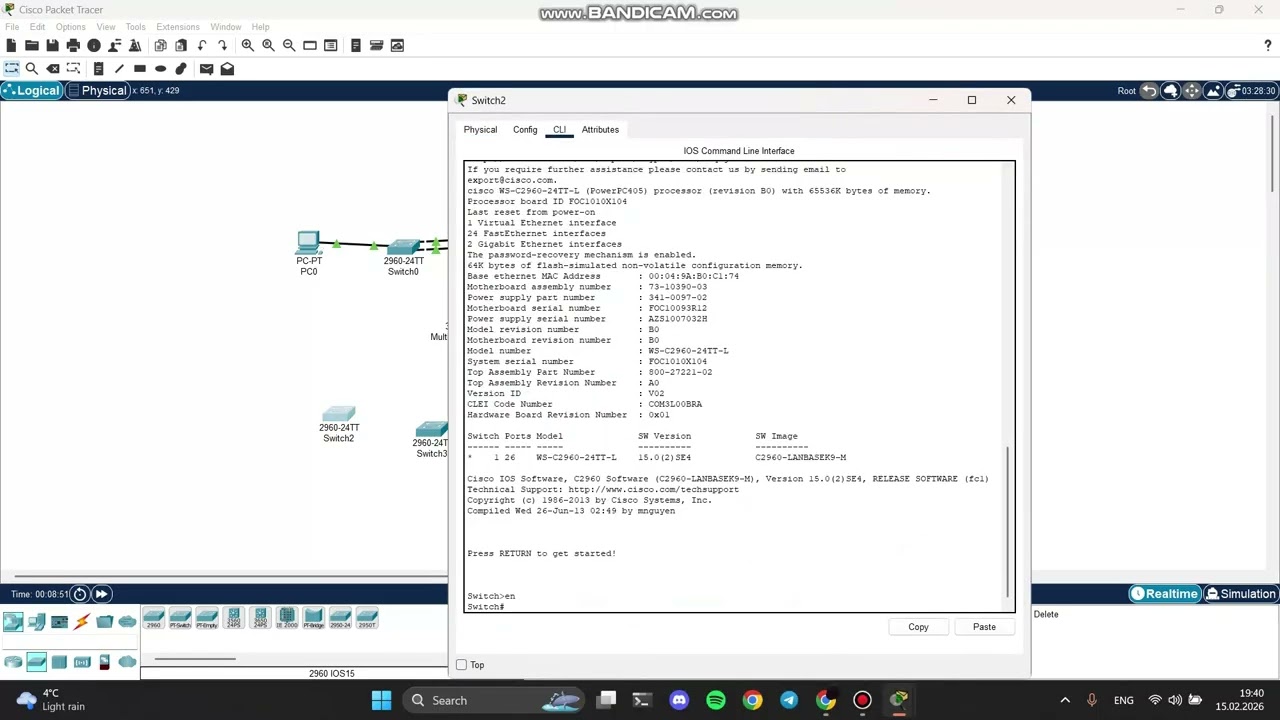Redo action in toolbar

pyautogui.click(x=222, y=45)
